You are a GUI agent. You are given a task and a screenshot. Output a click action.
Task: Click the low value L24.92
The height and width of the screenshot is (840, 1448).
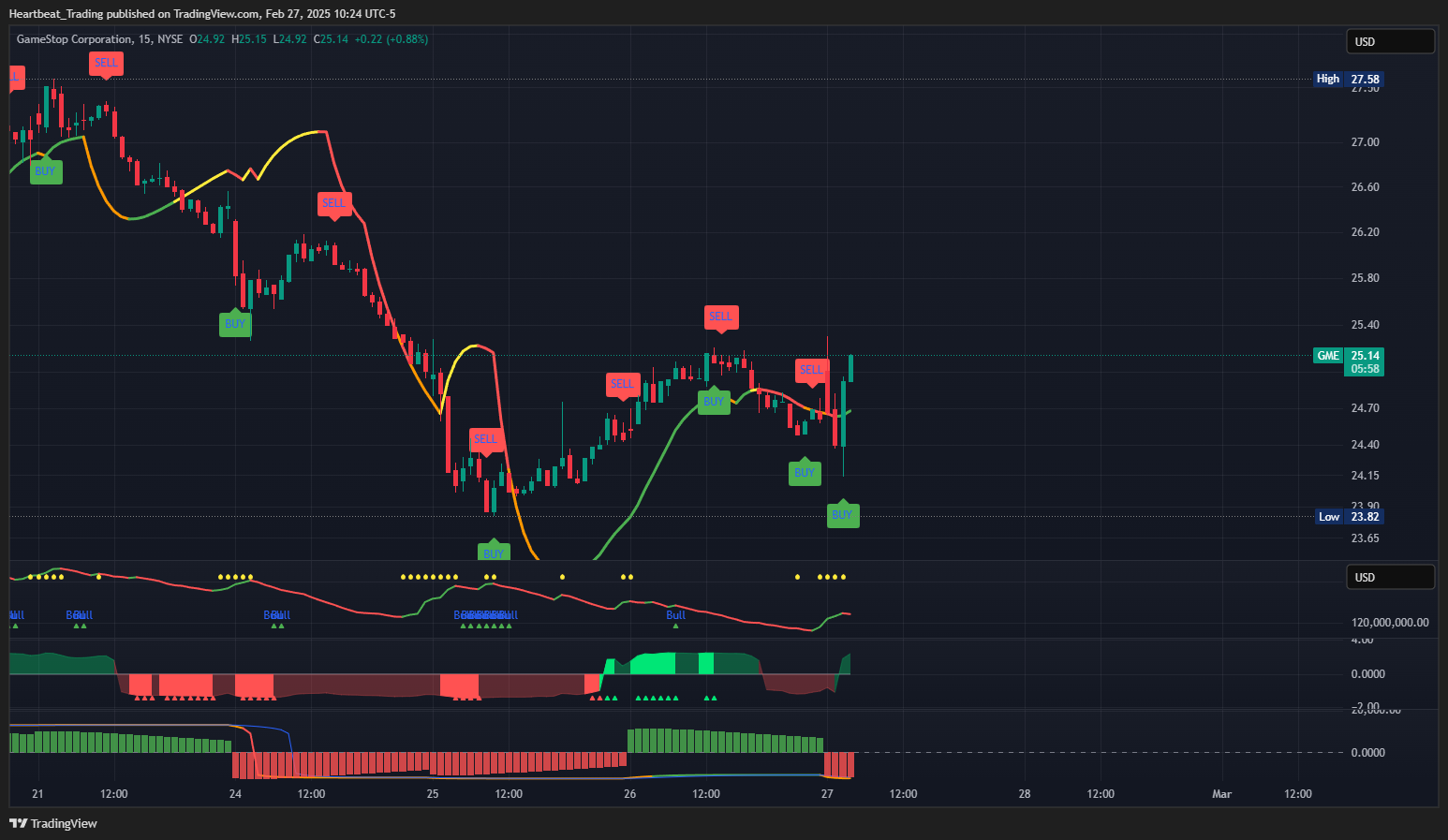coord(289,39)
